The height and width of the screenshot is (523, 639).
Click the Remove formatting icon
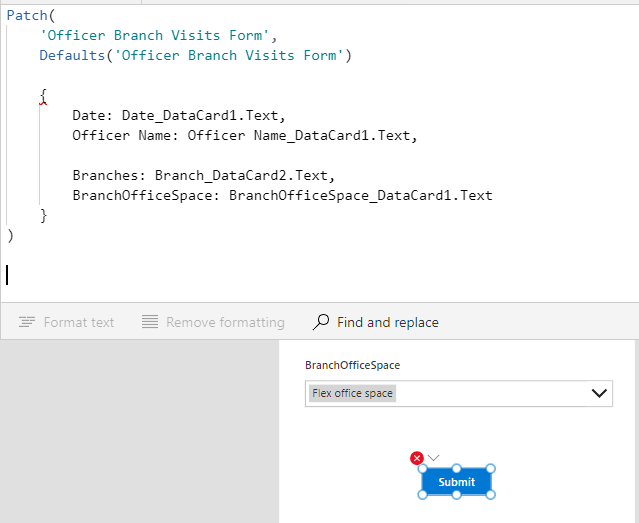[150, 322]
